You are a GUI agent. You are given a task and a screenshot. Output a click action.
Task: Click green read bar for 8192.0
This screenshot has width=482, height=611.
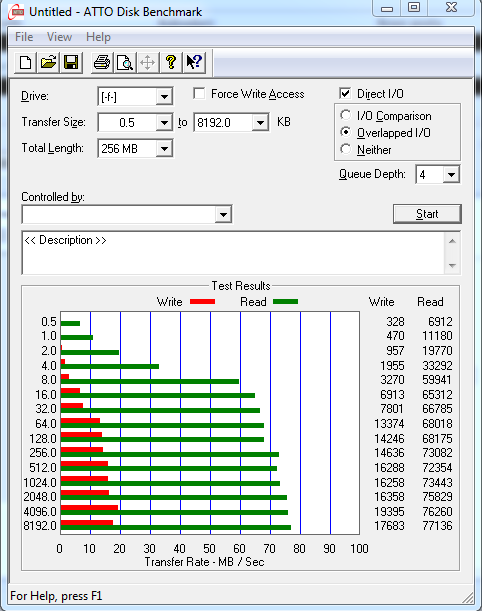pos(176,528)
